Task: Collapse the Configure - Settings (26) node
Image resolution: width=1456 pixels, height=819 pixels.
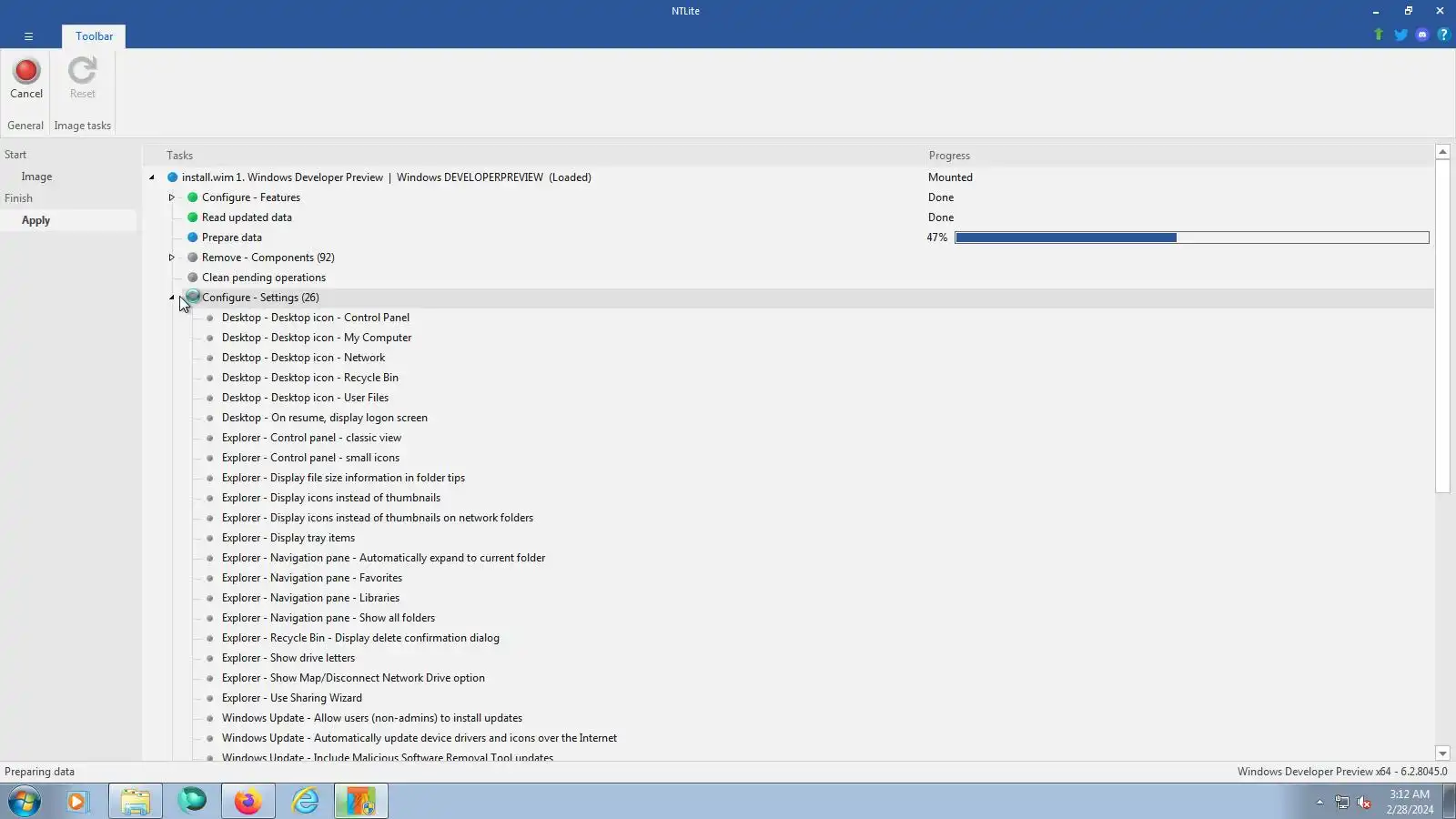Action: click(171, 298)
